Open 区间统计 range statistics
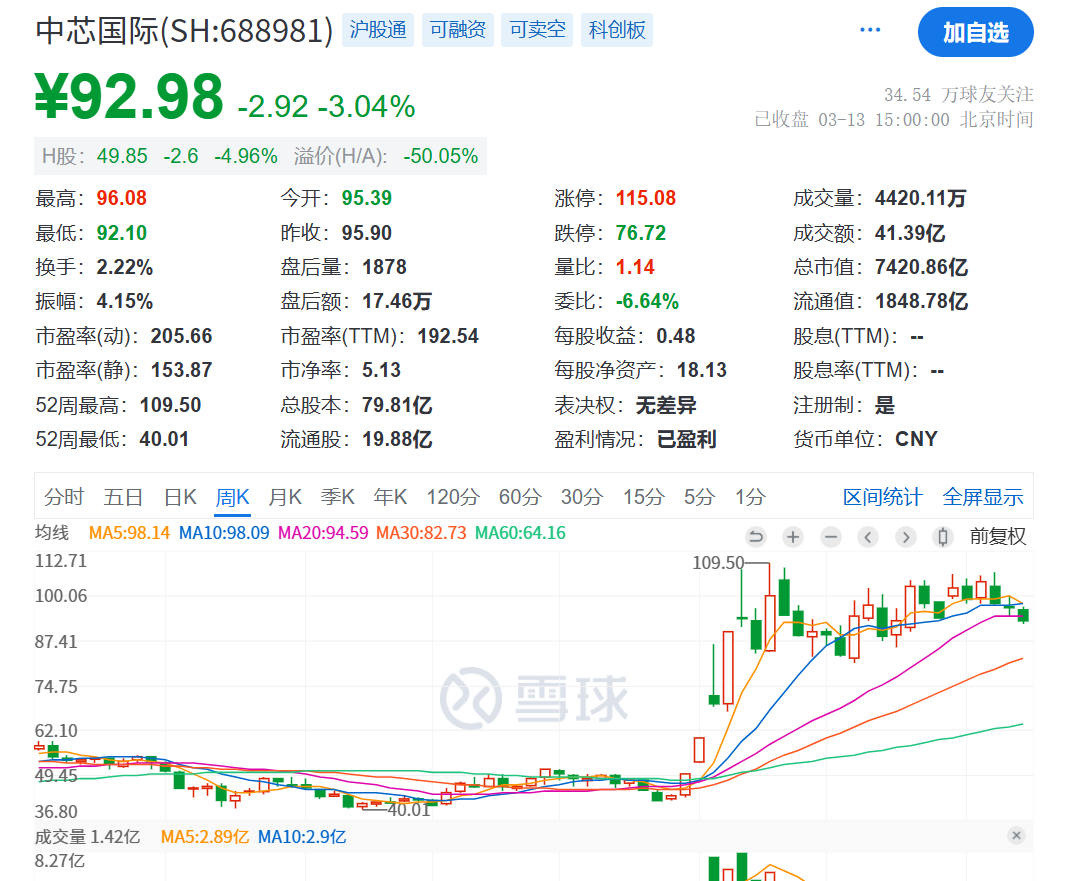 882,497
